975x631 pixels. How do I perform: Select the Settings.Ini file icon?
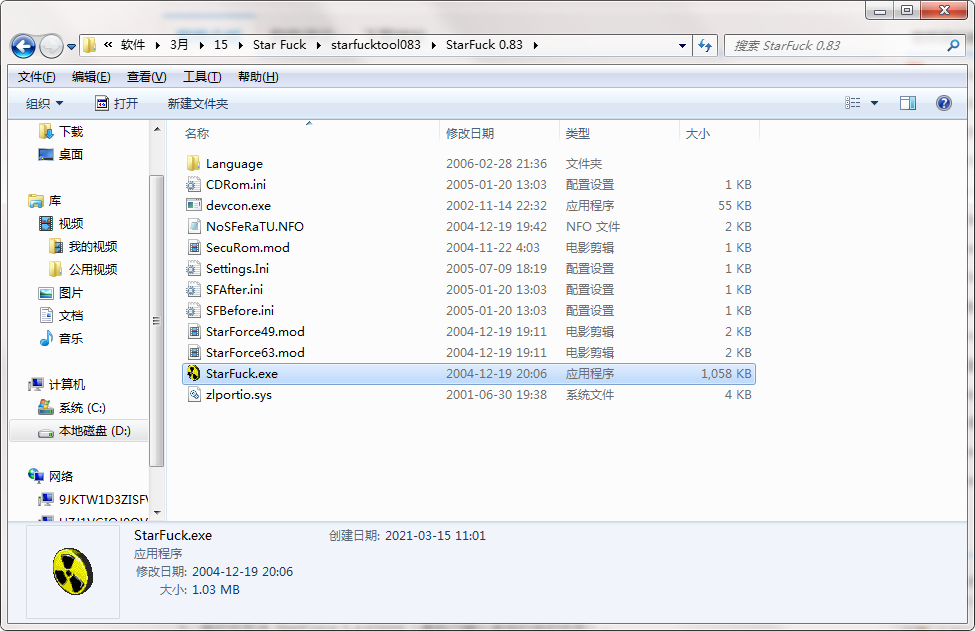tap(193, 269)
